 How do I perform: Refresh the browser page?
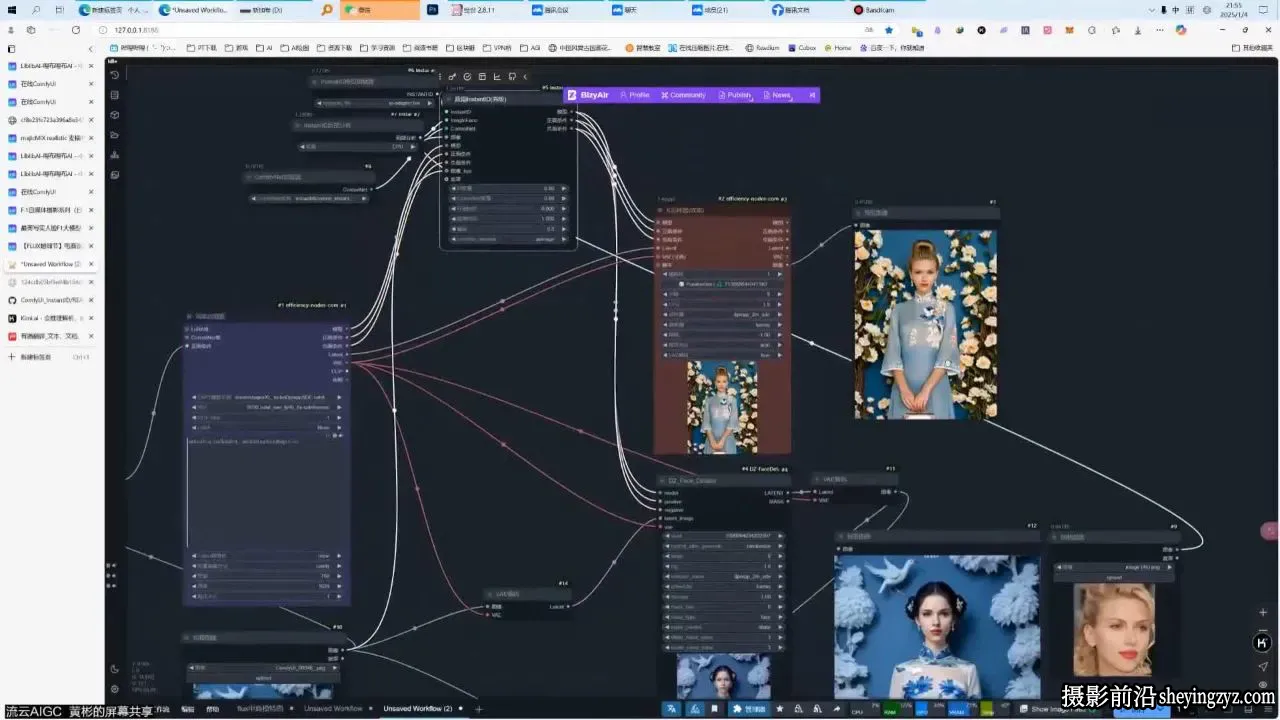click(x=76, y=30)
